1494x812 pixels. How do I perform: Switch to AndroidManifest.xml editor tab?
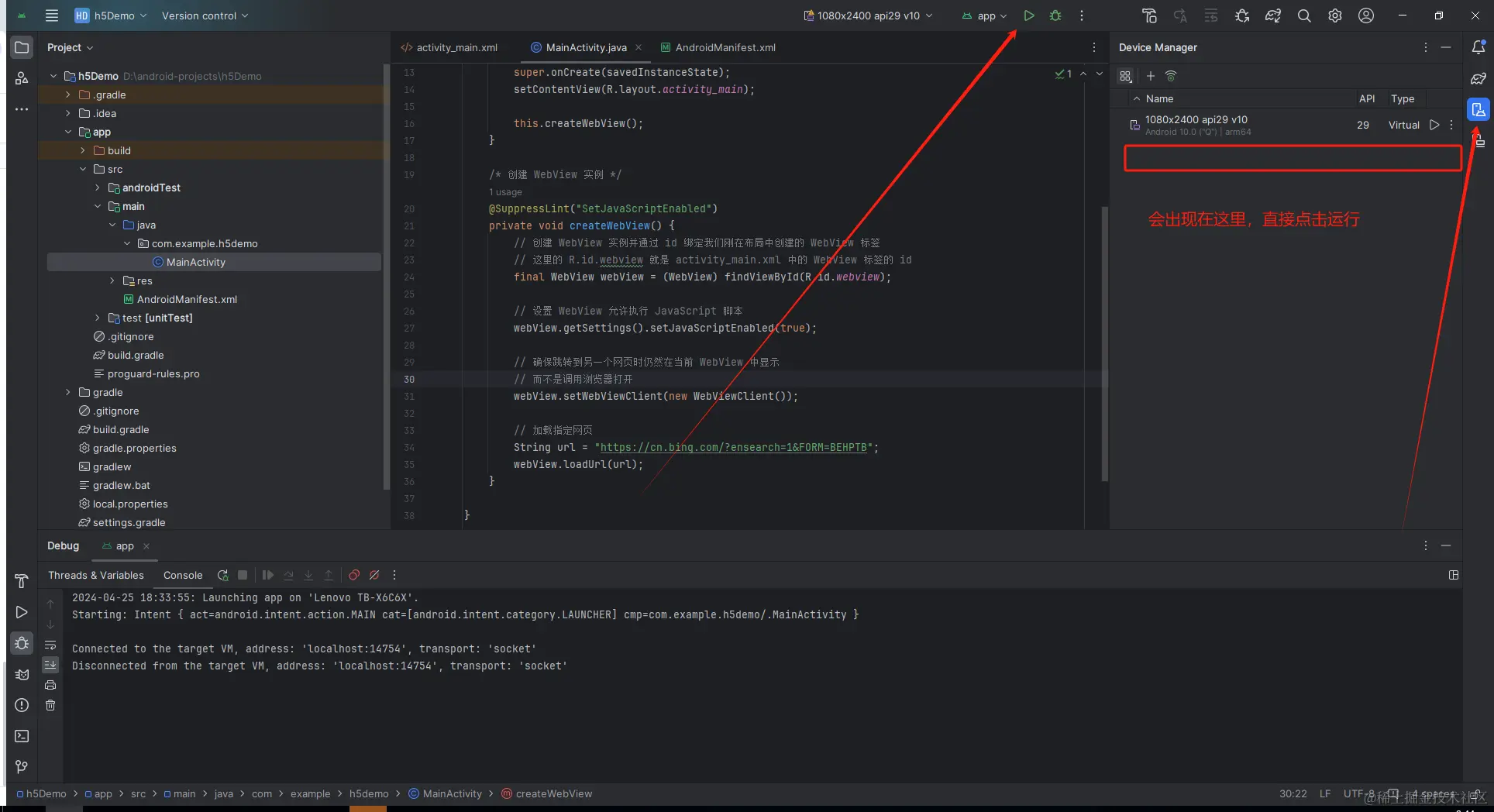pyautogui.click(x=718, y=47)
